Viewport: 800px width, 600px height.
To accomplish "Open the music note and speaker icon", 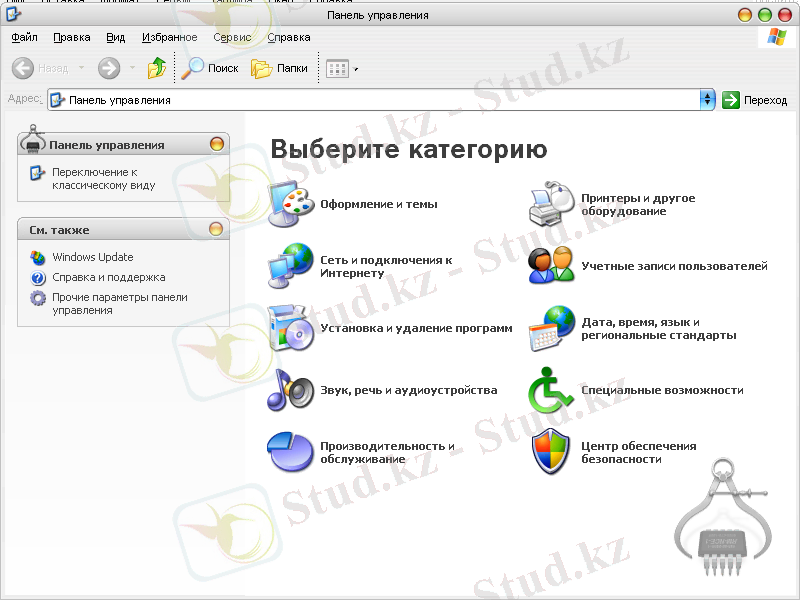I will tap(290, 390).
